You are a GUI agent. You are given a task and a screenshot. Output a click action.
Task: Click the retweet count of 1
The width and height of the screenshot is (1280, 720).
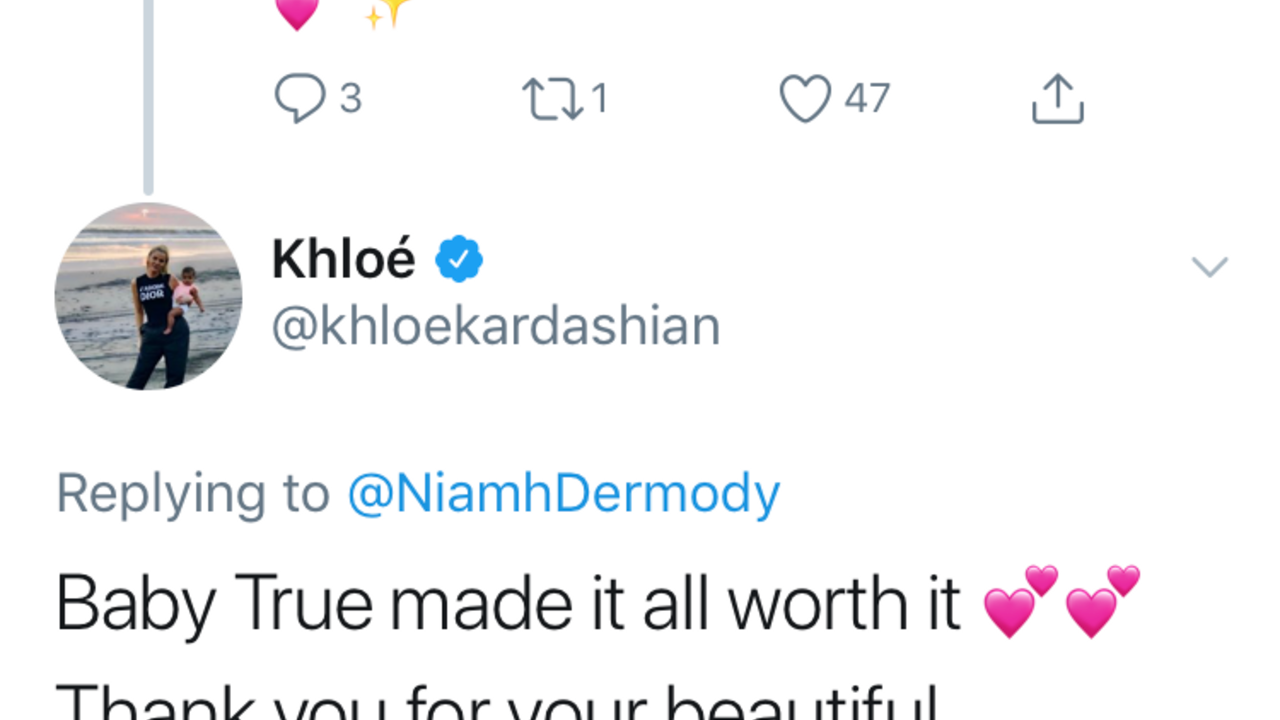tap(599, 99)
